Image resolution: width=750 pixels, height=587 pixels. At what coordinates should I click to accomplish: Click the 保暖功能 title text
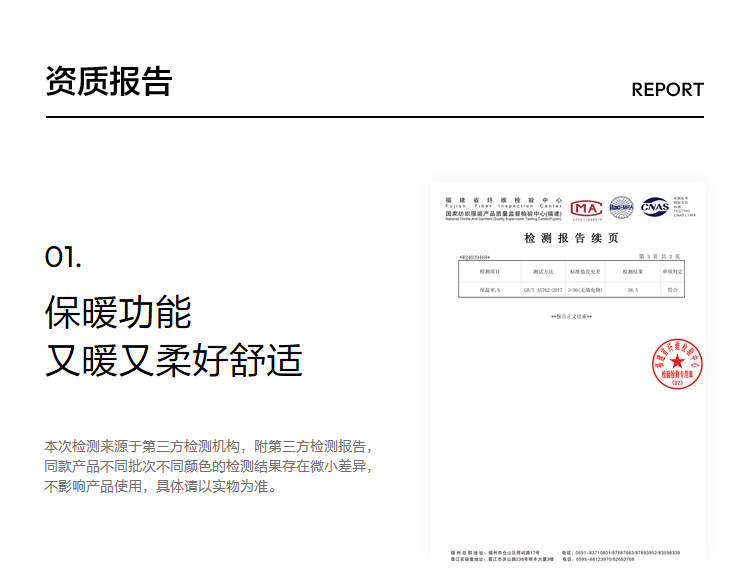point(118,312)
